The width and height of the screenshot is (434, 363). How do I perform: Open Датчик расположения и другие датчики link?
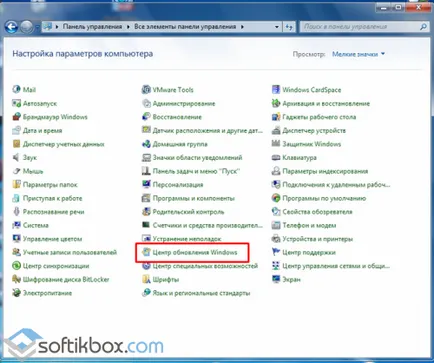207,130
